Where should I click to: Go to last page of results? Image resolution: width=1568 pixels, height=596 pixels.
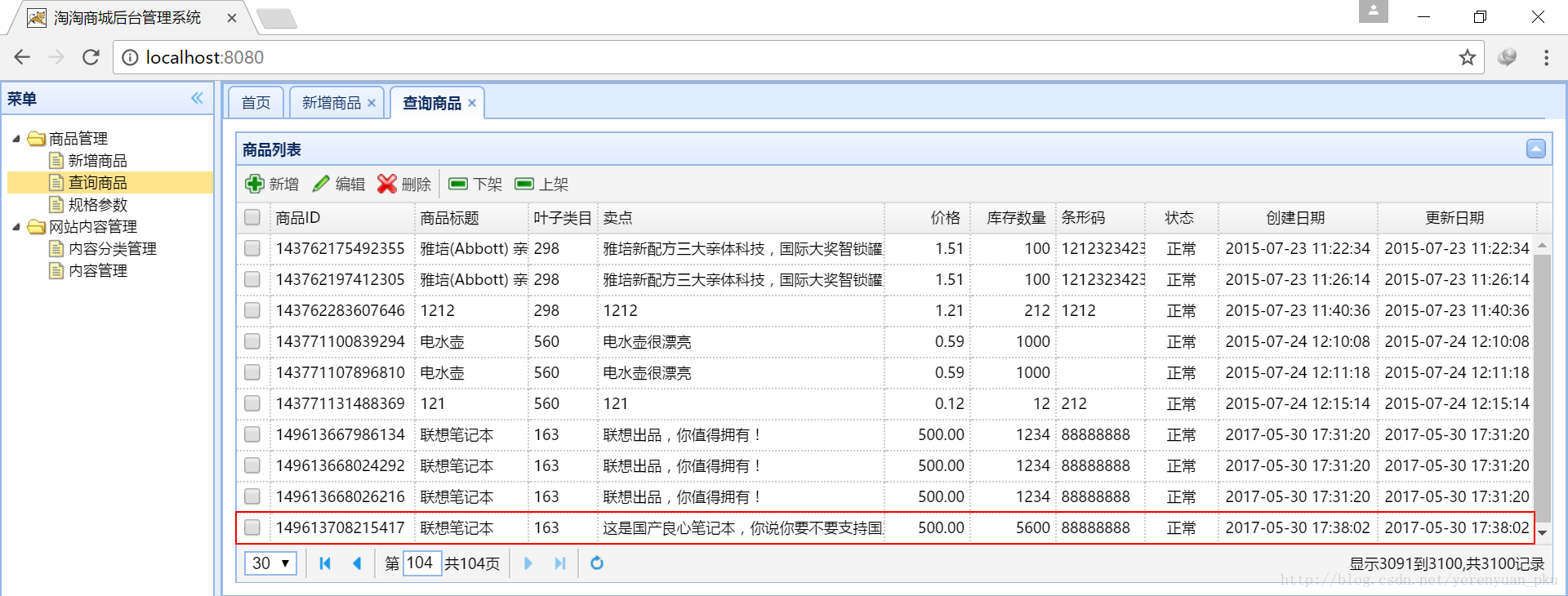[560, 563]
